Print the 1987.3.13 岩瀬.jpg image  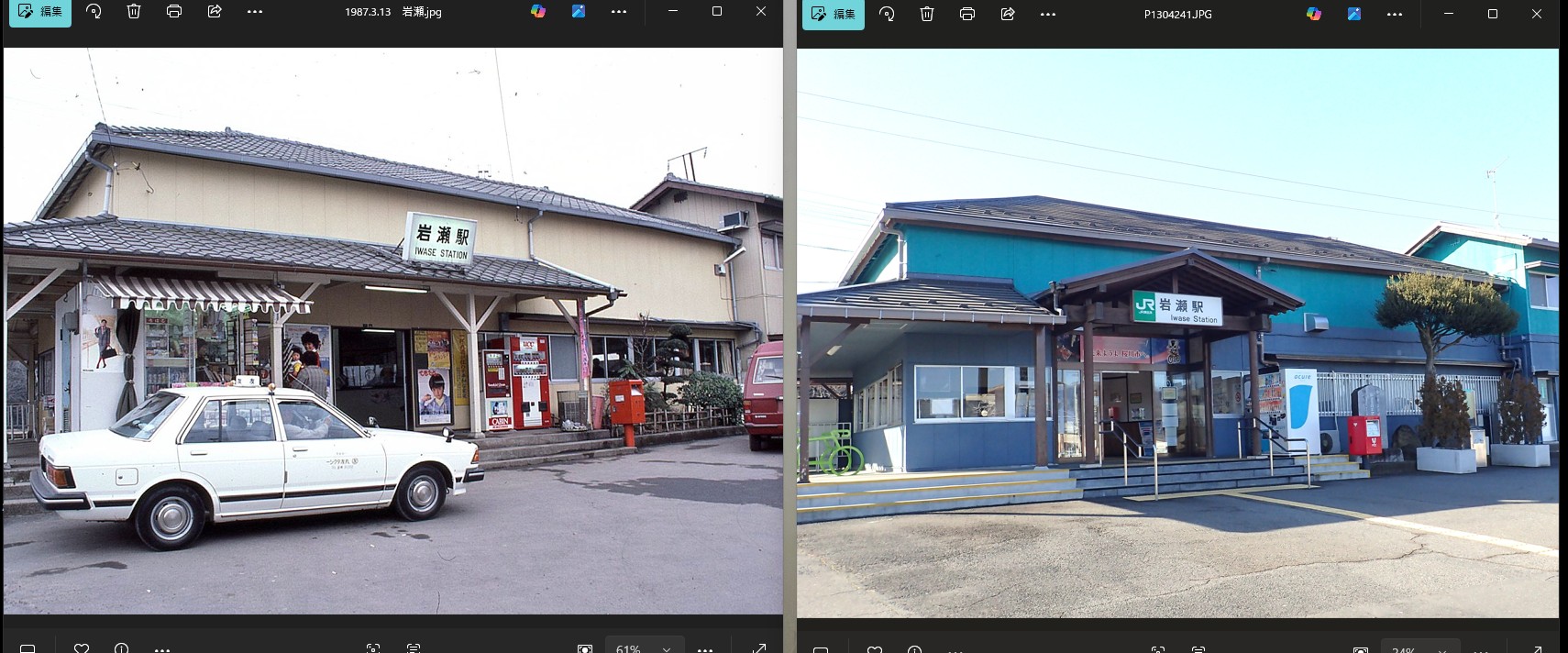coord(174,12)
